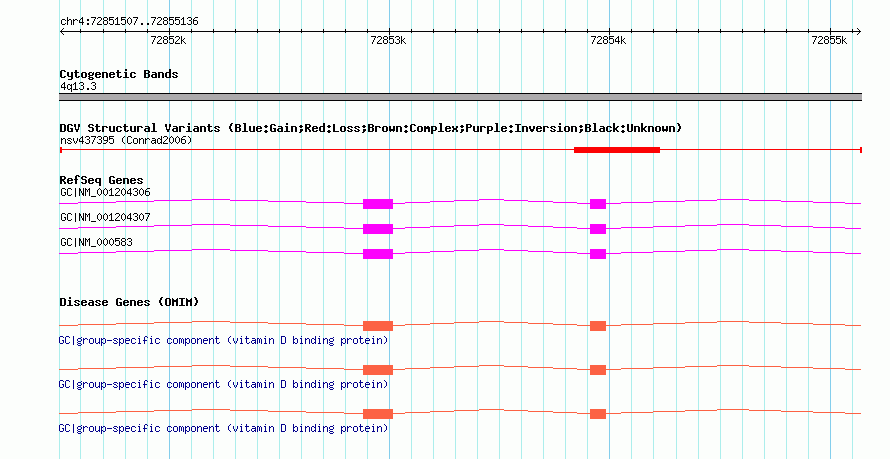This screenshot has height=459, width=890.
Task: Click the left arrow of the ruler
Action: click(x=62, y=32)
